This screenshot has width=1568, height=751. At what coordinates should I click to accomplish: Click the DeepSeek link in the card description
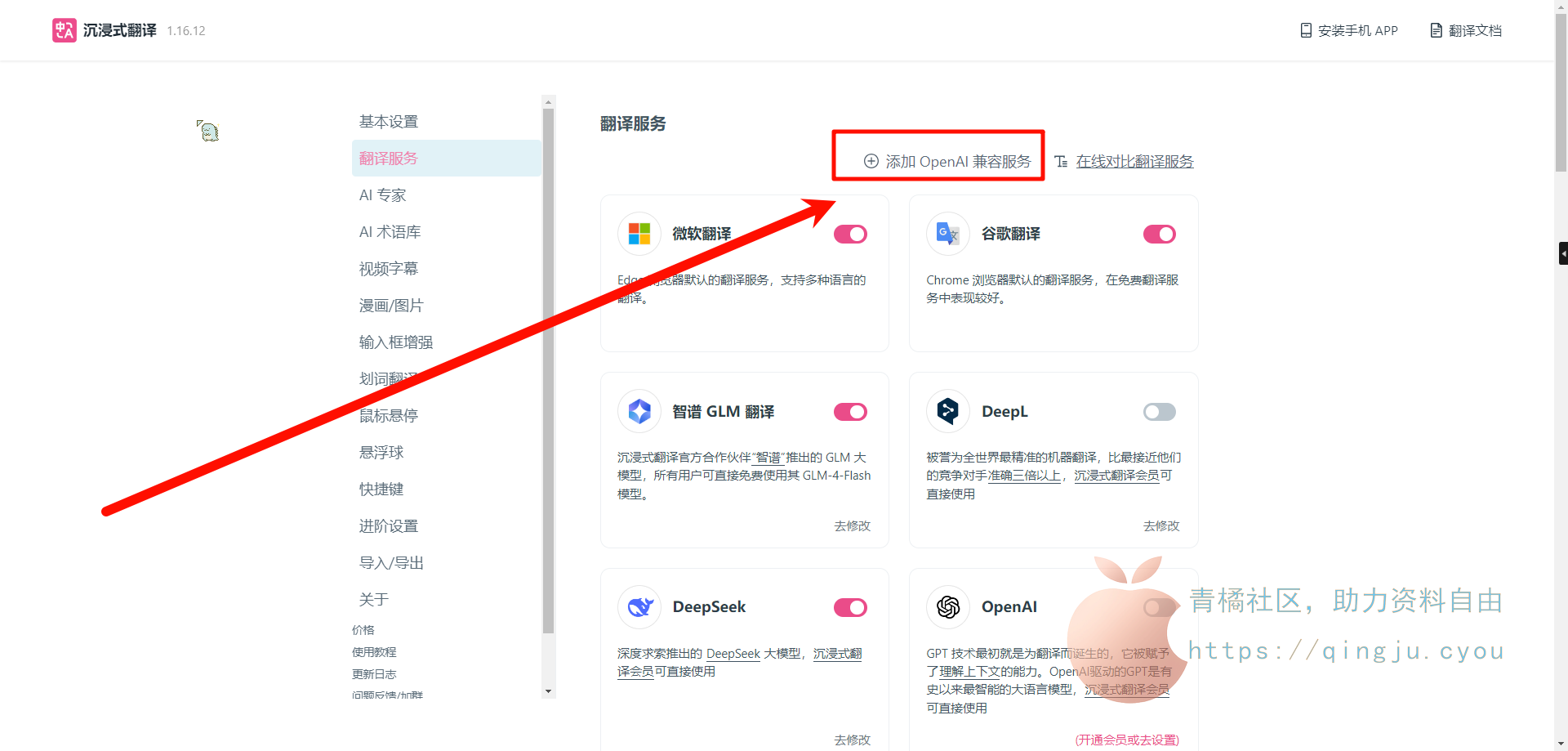coord(733,654)
